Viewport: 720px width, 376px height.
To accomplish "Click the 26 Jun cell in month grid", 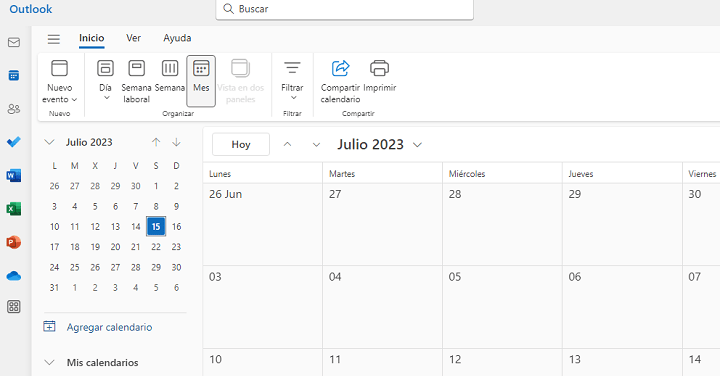I will (263, 224).
